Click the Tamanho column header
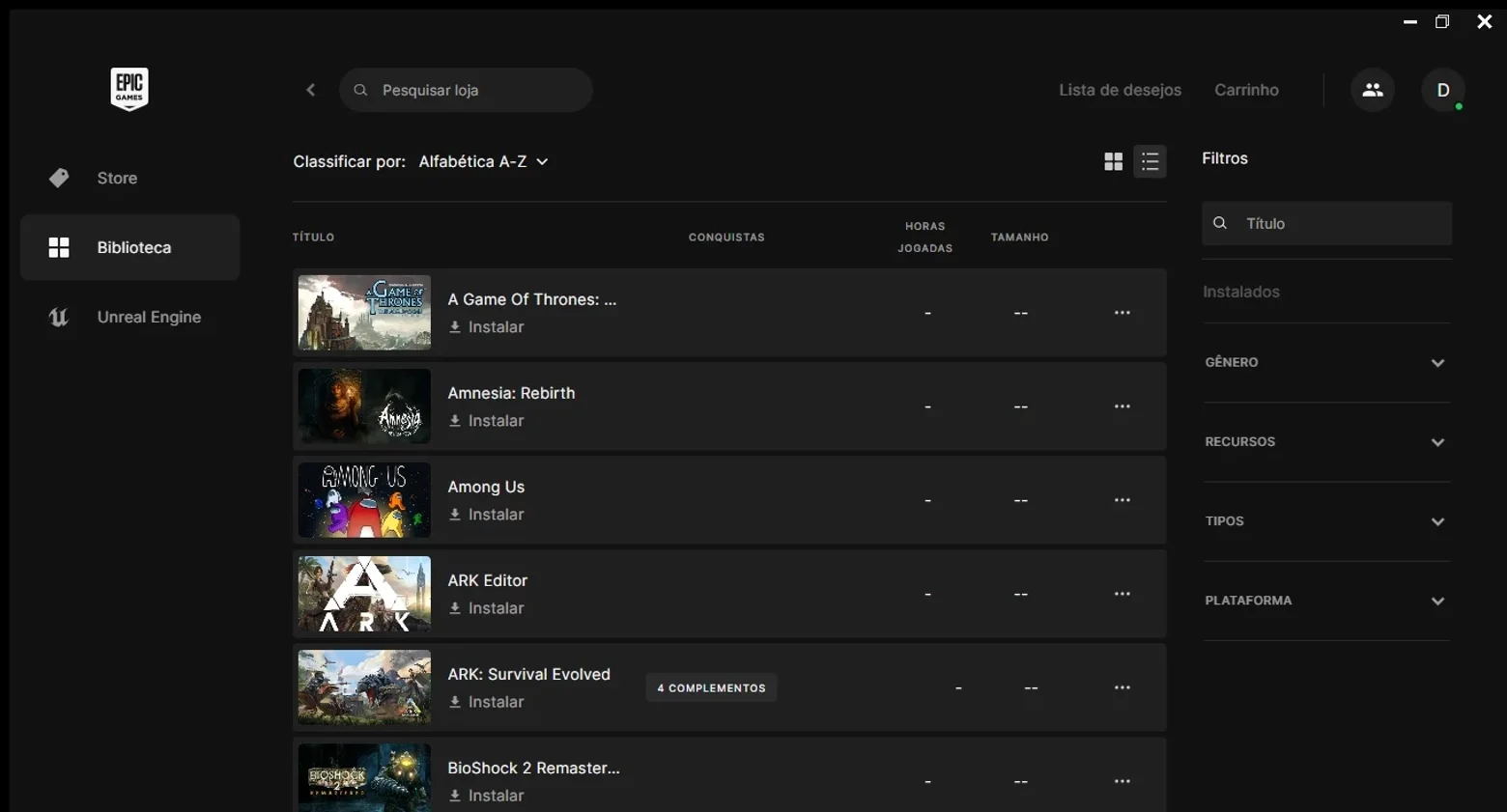1507x812 pixels. (1020, 238)
